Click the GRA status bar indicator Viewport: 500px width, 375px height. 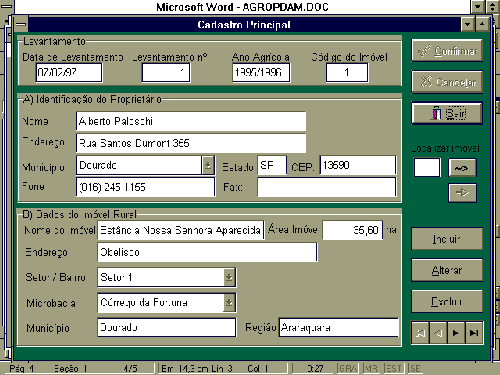click(x=348, y=368)
